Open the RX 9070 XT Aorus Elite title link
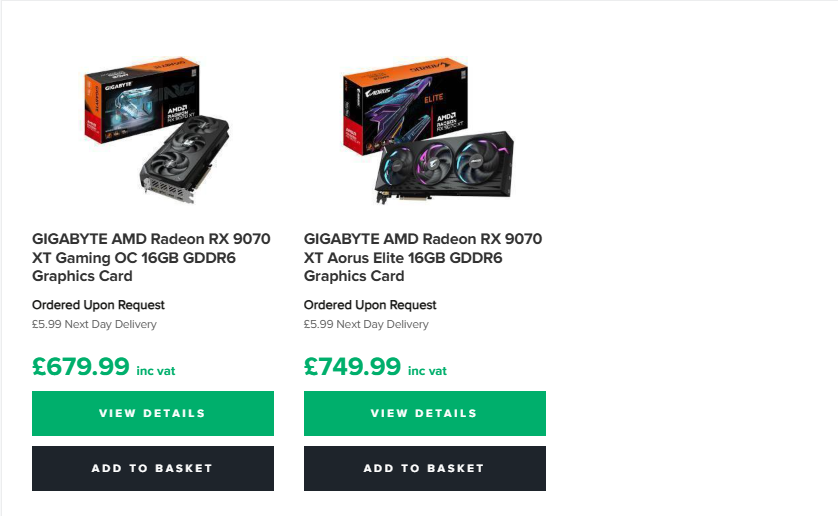The image size is (838, 516). click(423, 257)
